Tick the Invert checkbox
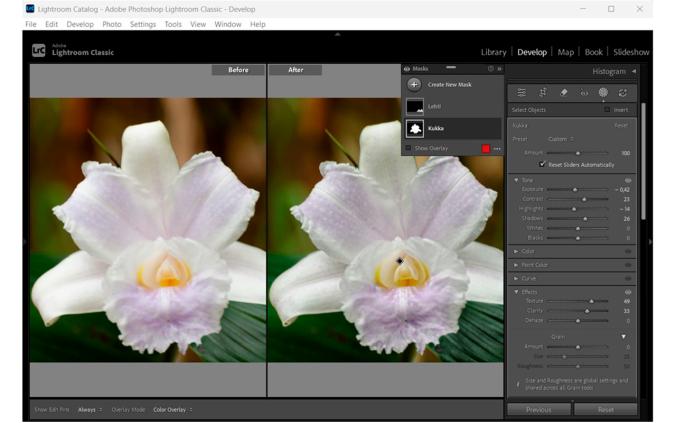 [x=607, y=110]
